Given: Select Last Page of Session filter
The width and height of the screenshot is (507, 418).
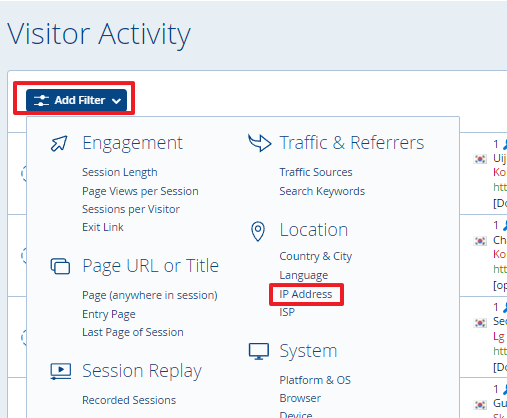Looking at the screenshot, I should coord(133,332).
